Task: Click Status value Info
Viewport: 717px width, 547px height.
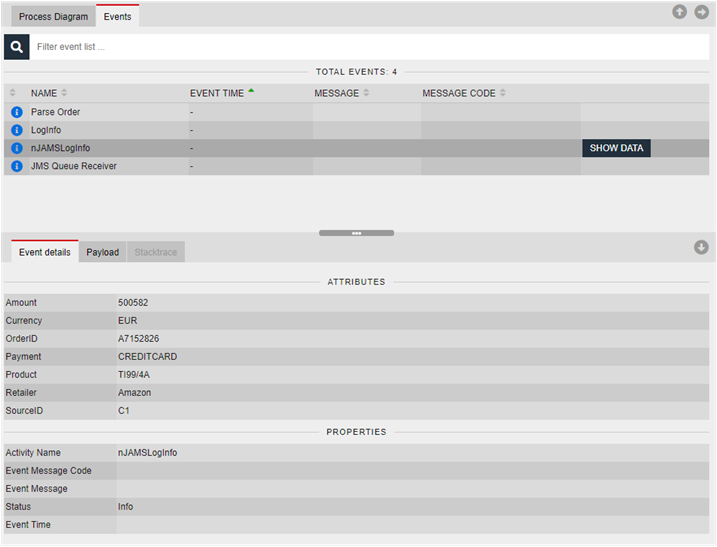Action: [x=126, y=507]
